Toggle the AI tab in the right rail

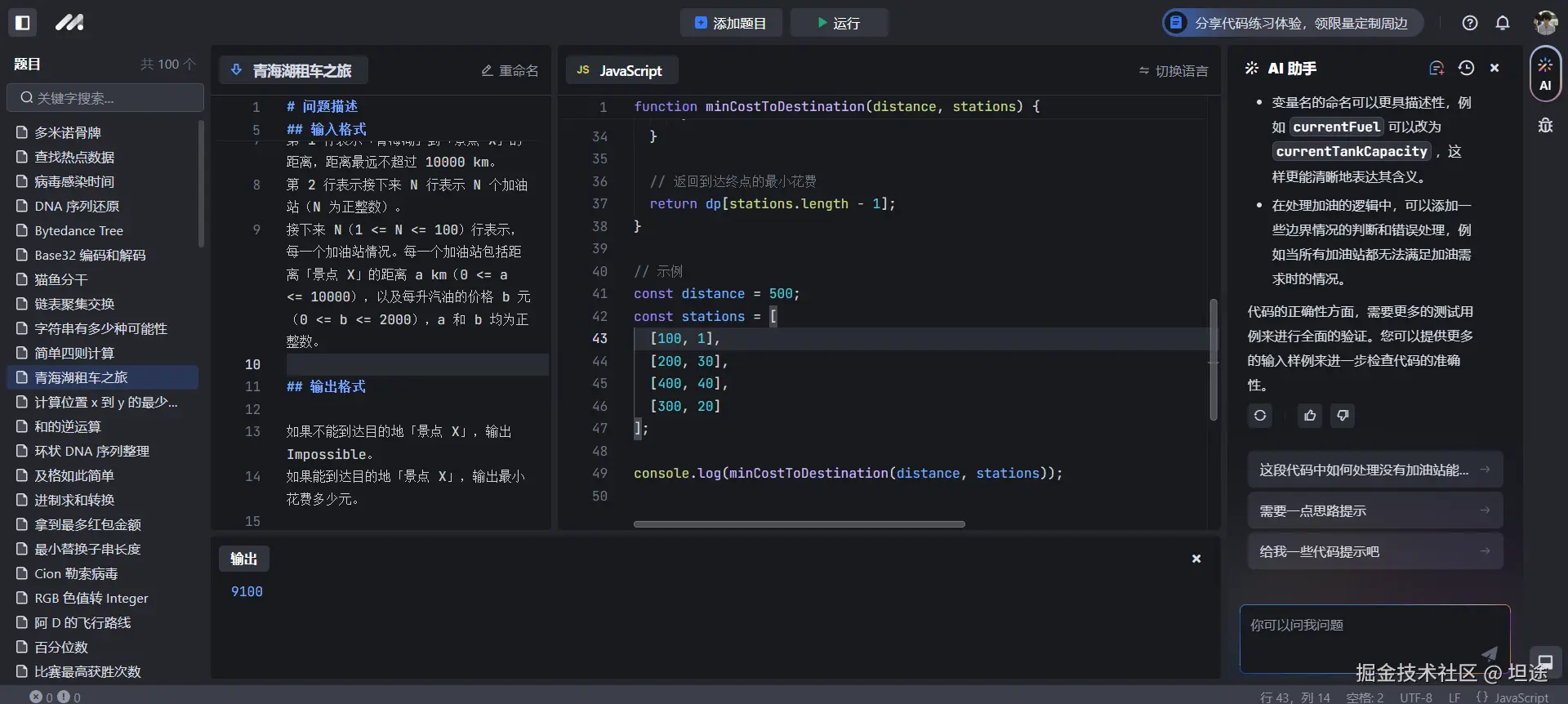click(1545, 75)
